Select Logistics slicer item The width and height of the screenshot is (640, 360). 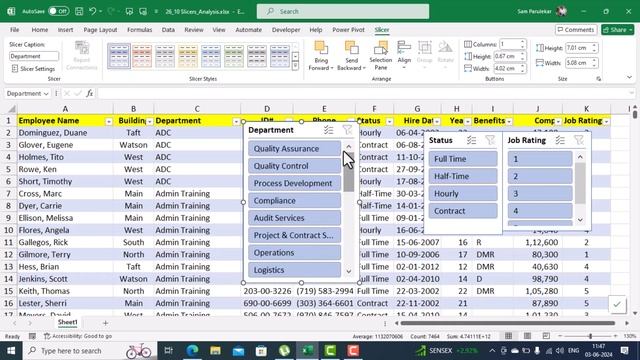click(x=294, y=270)
